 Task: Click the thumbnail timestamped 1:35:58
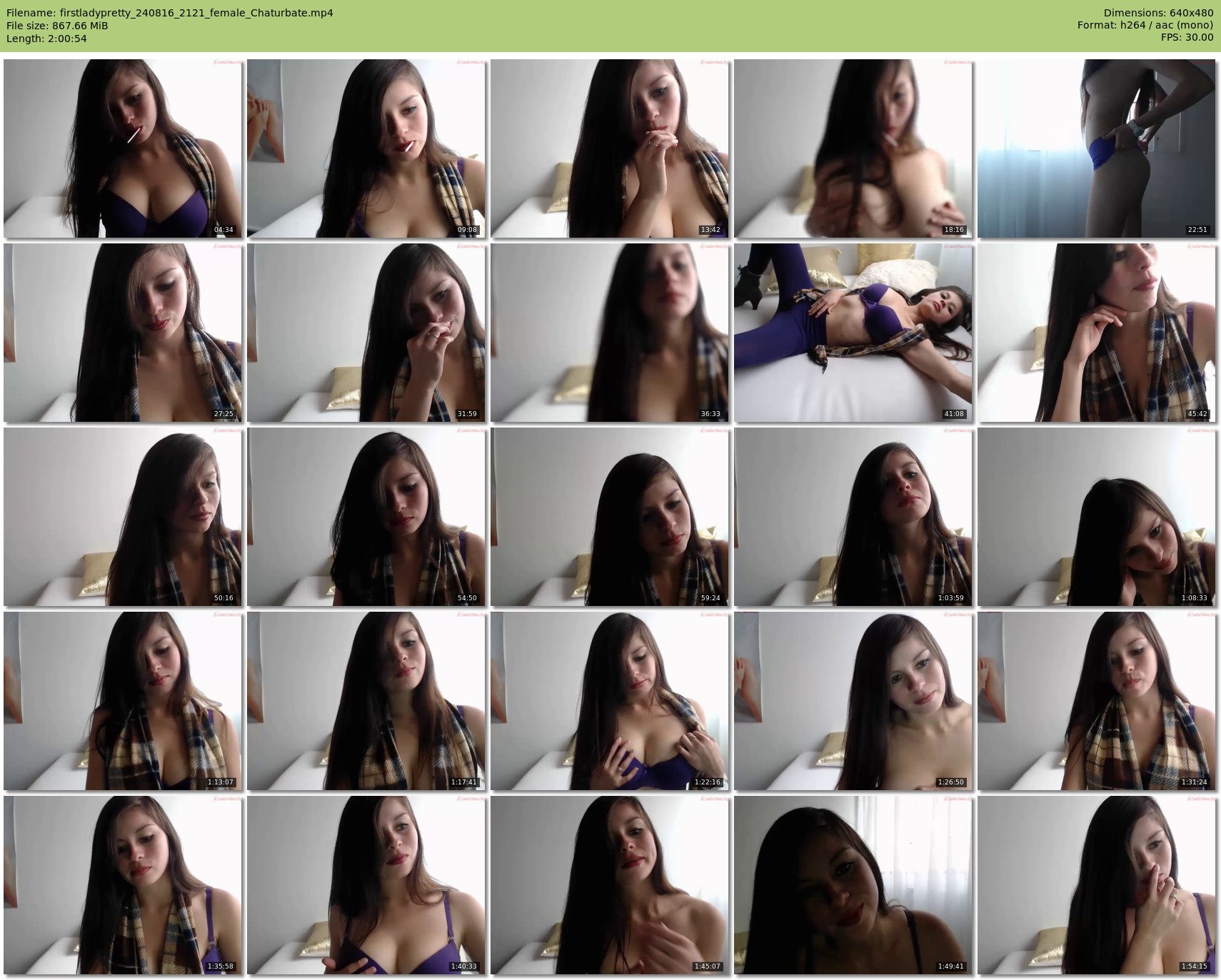click(123, 885)
